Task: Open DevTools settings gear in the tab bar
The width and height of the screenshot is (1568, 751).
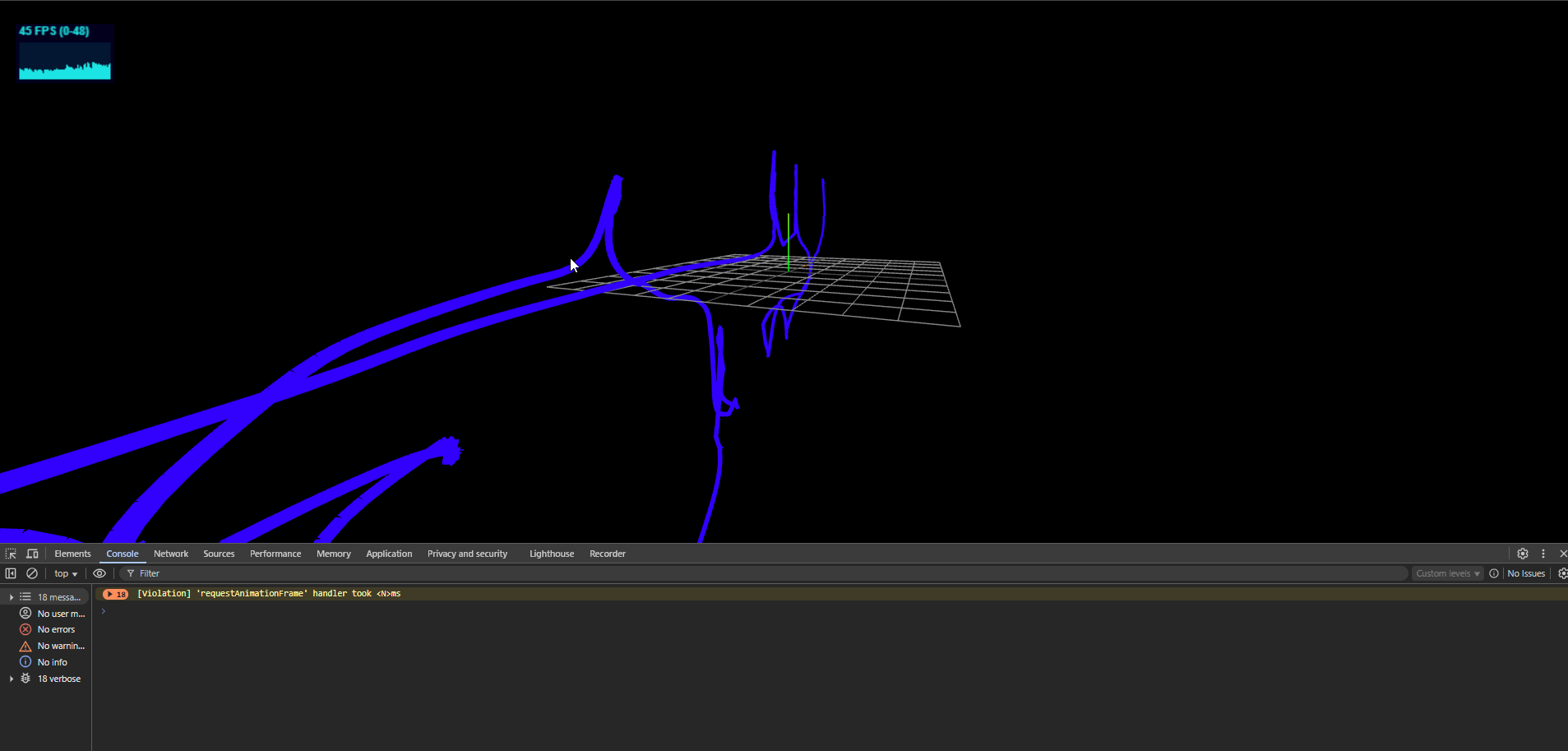Action: pos(1522,554)
